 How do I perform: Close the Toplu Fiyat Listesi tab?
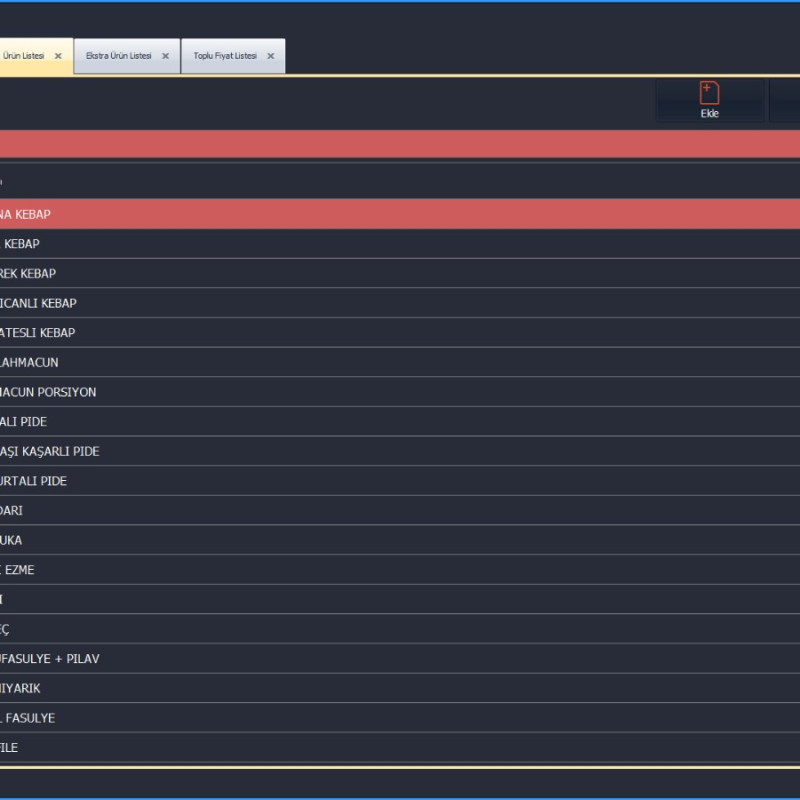pos(270,56)
